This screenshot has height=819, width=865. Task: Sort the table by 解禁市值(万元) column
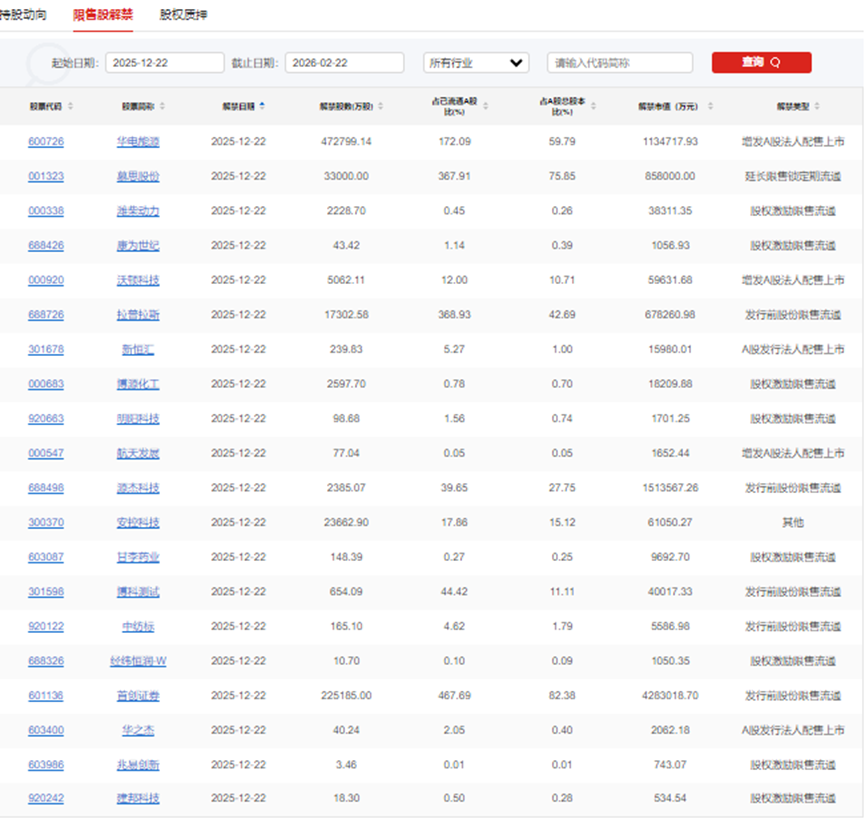(x=709, y=108)
